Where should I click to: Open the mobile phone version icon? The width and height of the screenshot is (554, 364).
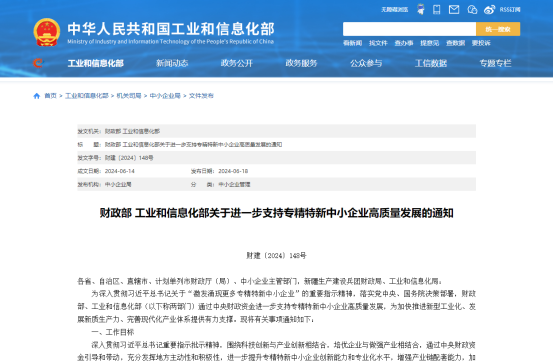coord(437,10)
